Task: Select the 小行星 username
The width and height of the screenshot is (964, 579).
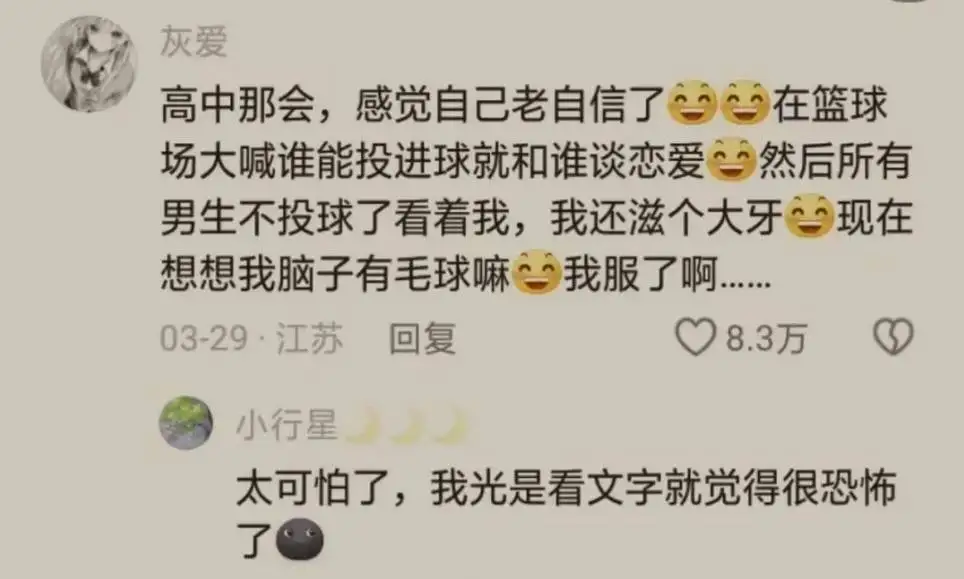Action: point(287,425)
